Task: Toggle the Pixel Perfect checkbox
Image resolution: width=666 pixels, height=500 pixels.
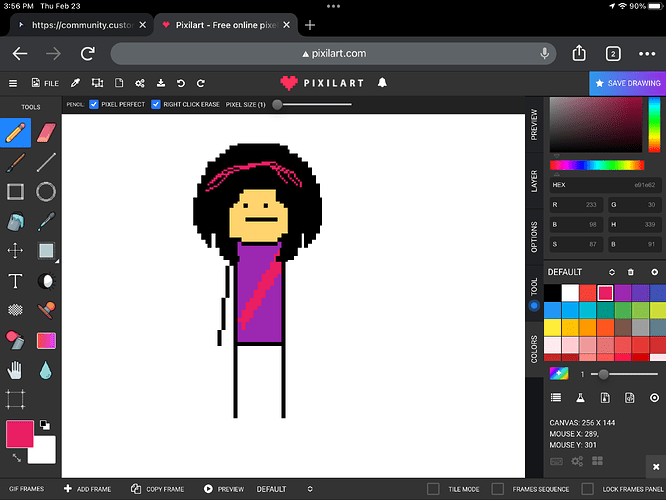Action: (x=94, y=104)
